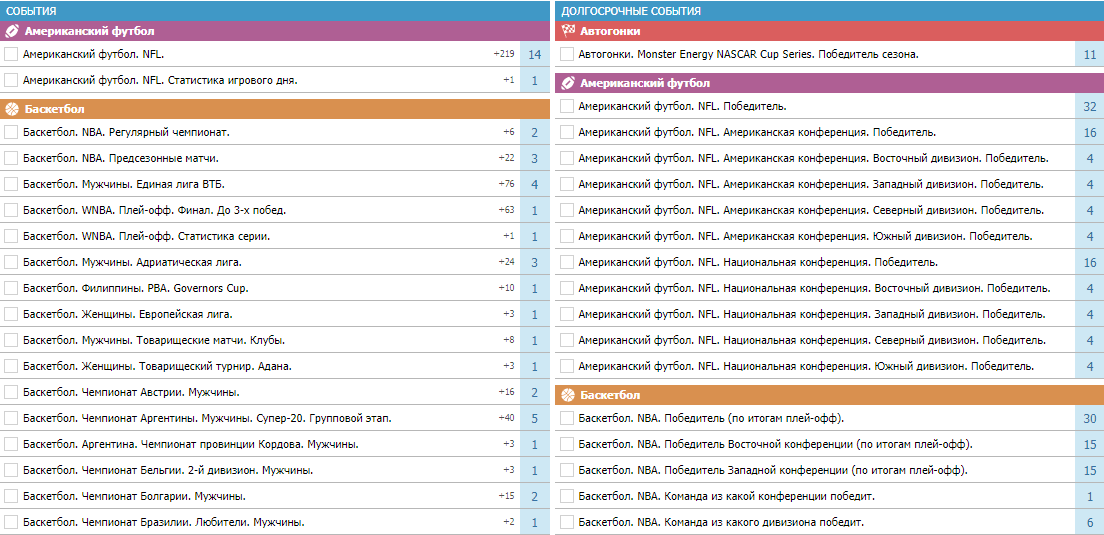Tick the Monster Energy NASCAR Cup Series checkbox
Viewport: 1104px width, 535px height.
pyautogui.click(x=567, y=54)
